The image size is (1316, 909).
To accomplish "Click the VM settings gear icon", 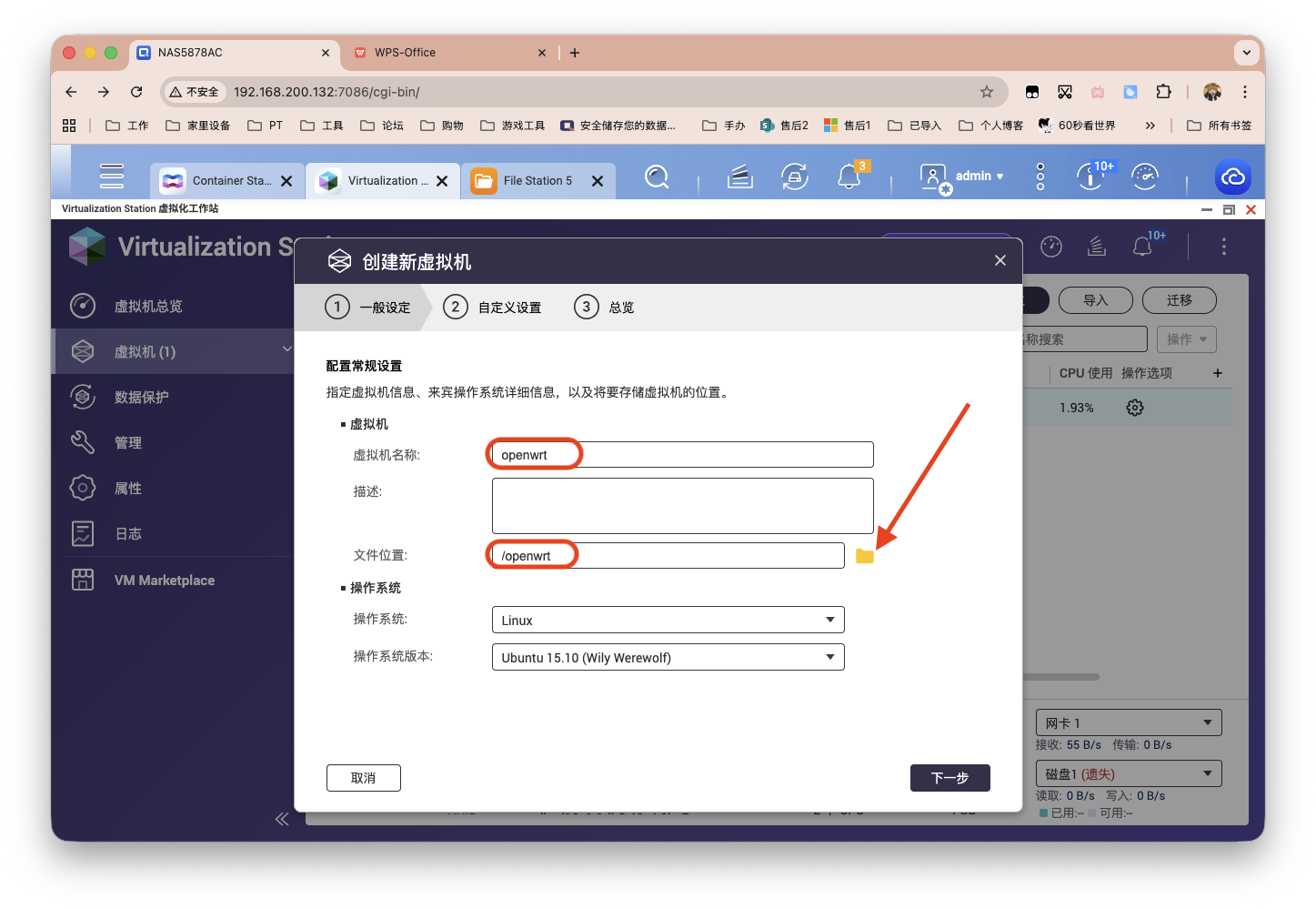I will click(1134, 408).
